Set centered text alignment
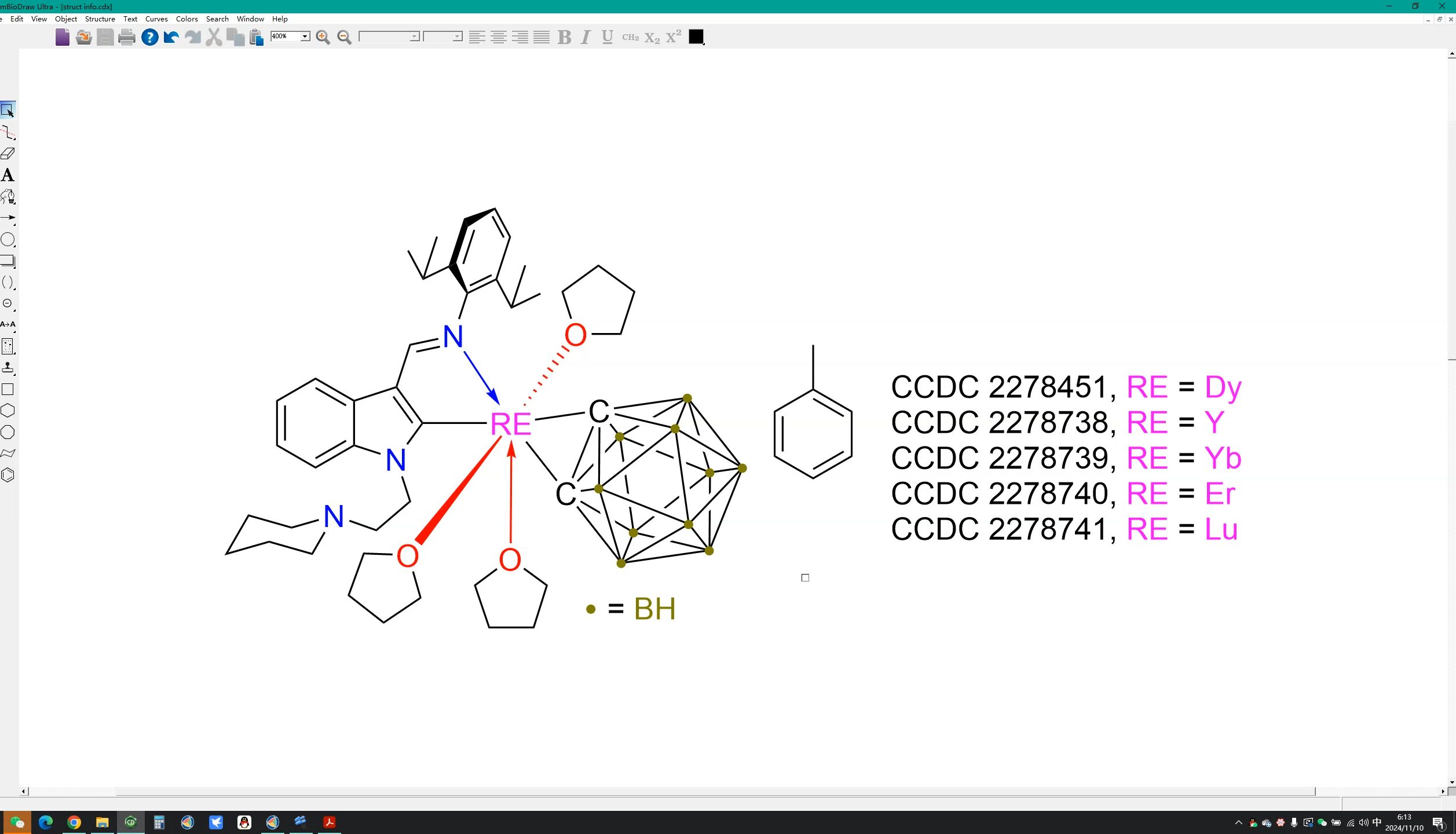Image resolution: width=1456 pixels, height=834 pixels. (498, 37)
